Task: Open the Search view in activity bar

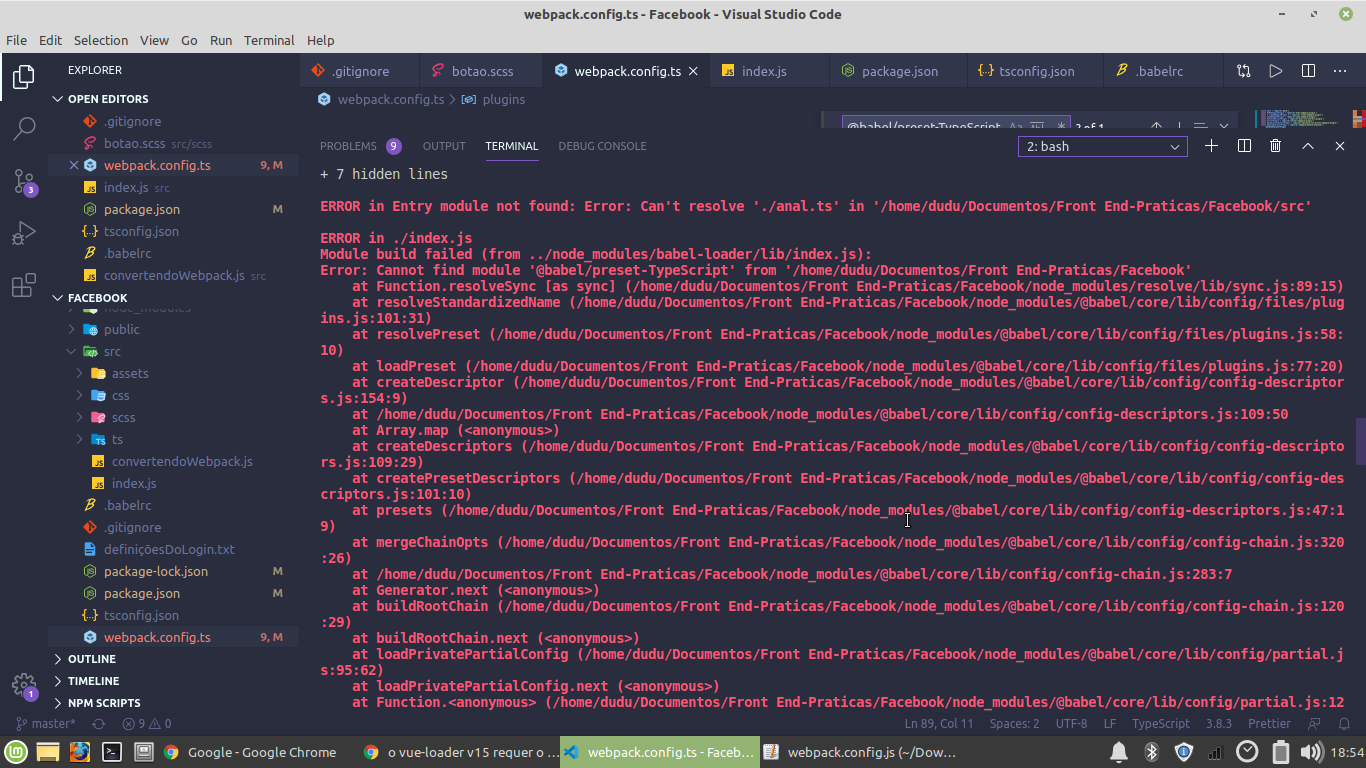Action: coord(24,128)
